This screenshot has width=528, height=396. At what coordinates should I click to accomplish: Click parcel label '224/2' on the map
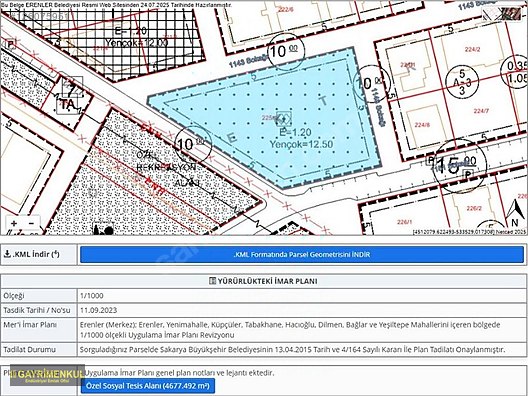tap(472, 50)
